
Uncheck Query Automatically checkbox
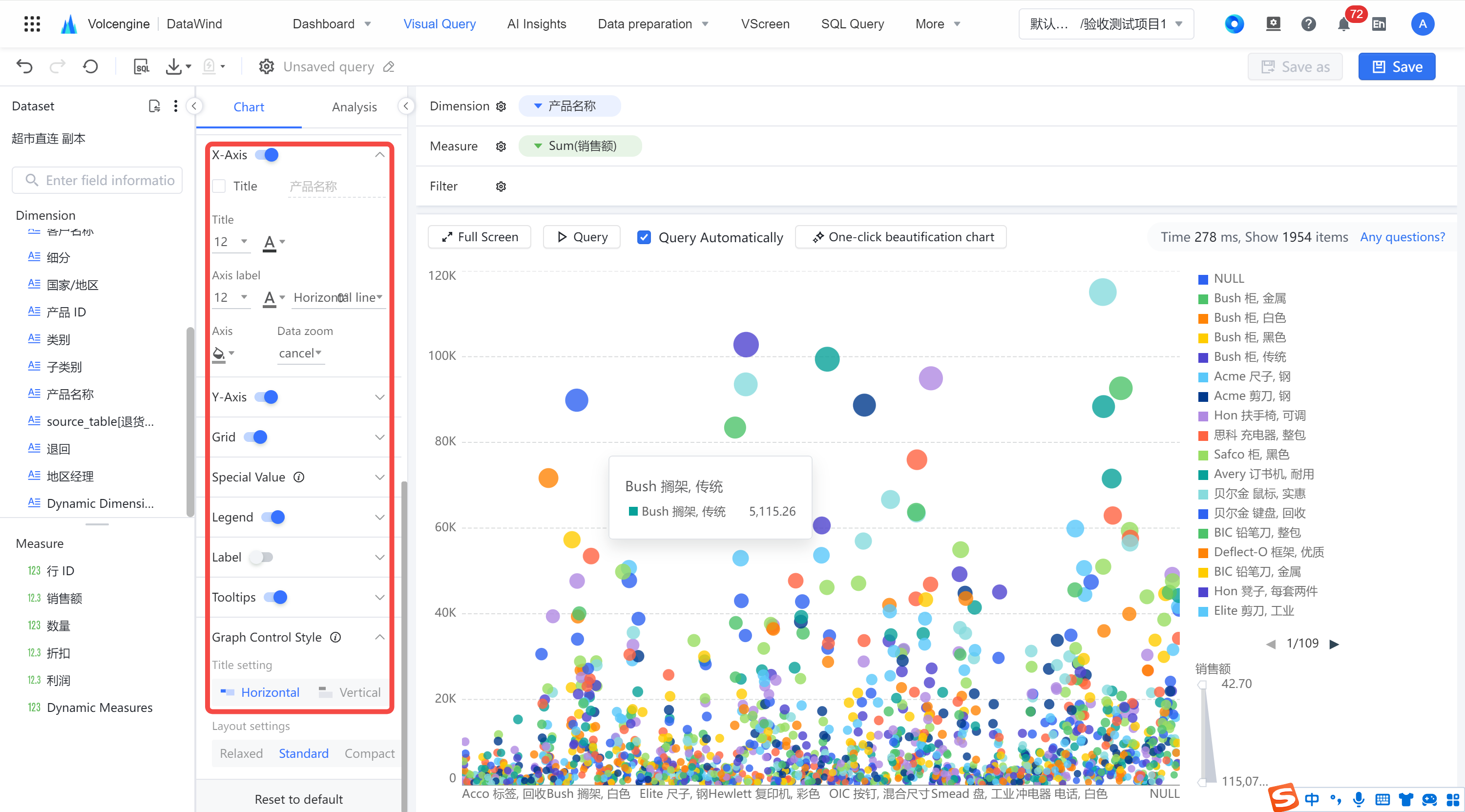click(644, 237)
